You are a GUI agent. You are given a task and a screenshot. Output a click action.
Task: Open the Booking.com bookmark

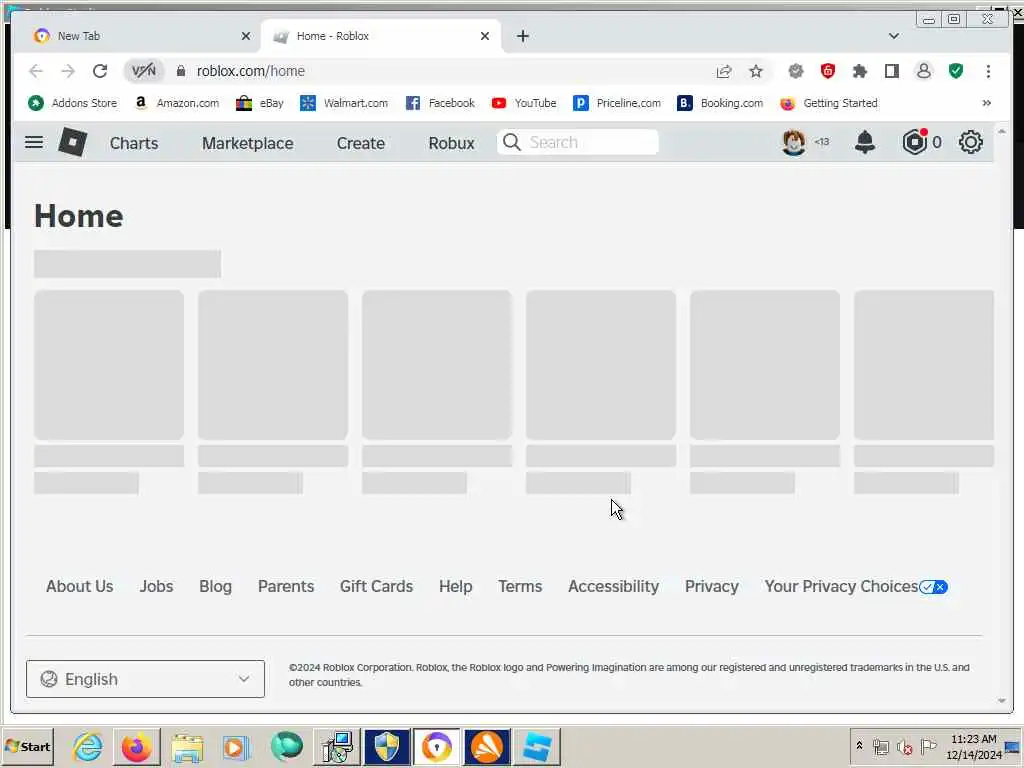pyautogui.click(x=720, y=103)
